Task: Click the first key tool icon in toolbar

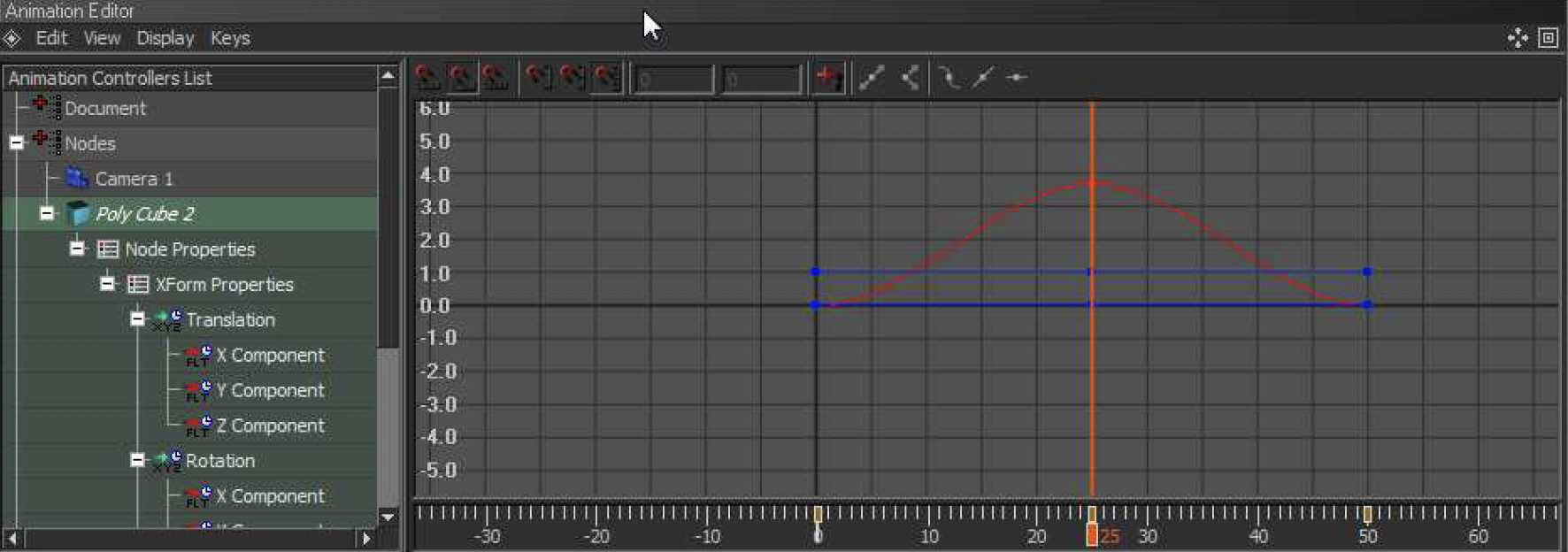Action: click(x=427, y=78)
